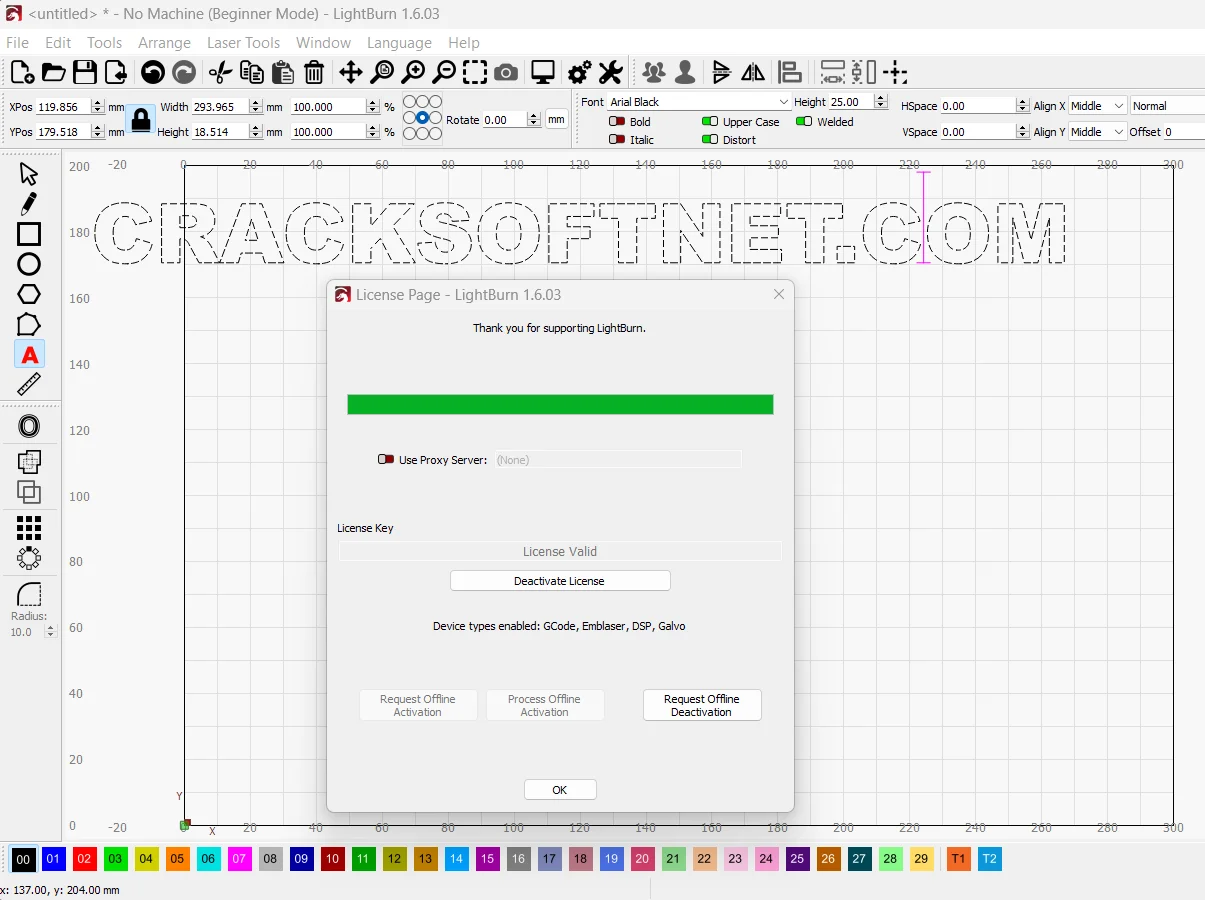This screenshot has width=1205, height=900.
Task: Pick the green 03 layer color swatch
Action: click(116, 859)
